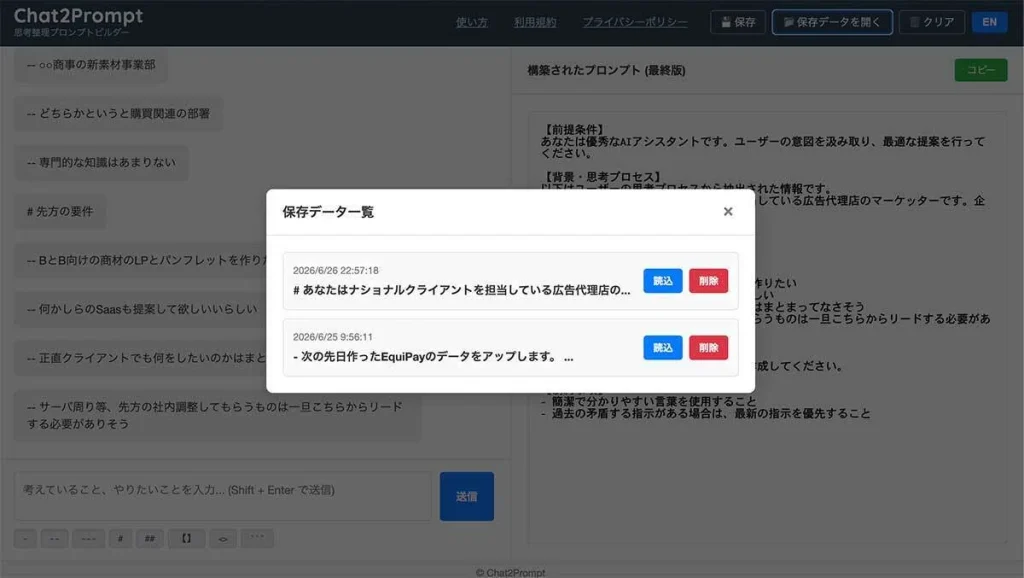The image size is (1024, 578).
Task: Open the 使い方 link
Action: click(472, 22)
